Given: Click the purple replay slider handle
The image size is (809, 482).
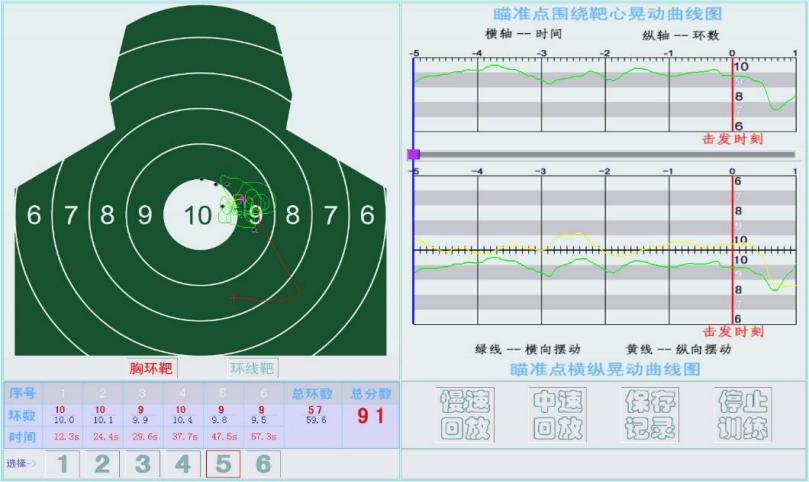Looking at the screenshot, I should (413, 154).
